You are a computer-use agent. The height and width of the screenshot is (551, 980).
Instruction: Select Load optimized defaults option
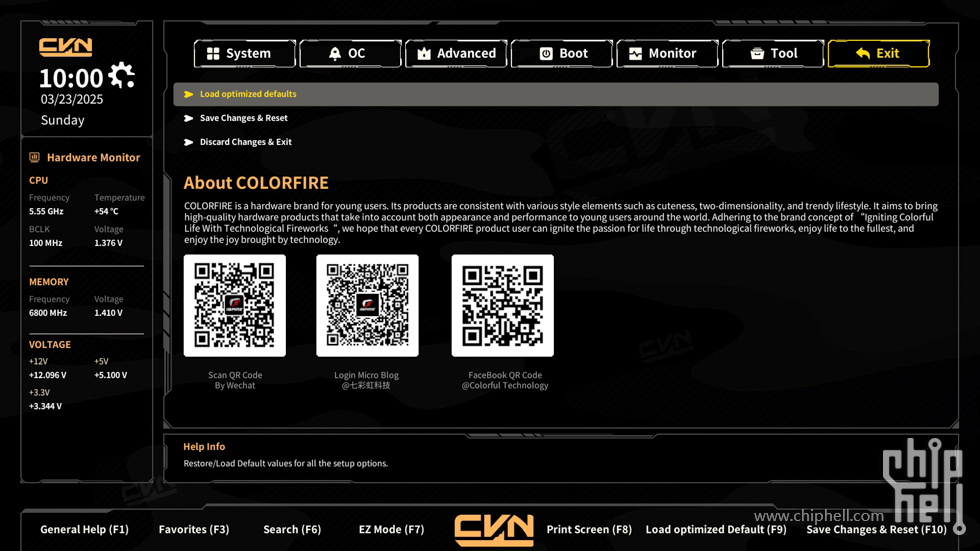556,94
